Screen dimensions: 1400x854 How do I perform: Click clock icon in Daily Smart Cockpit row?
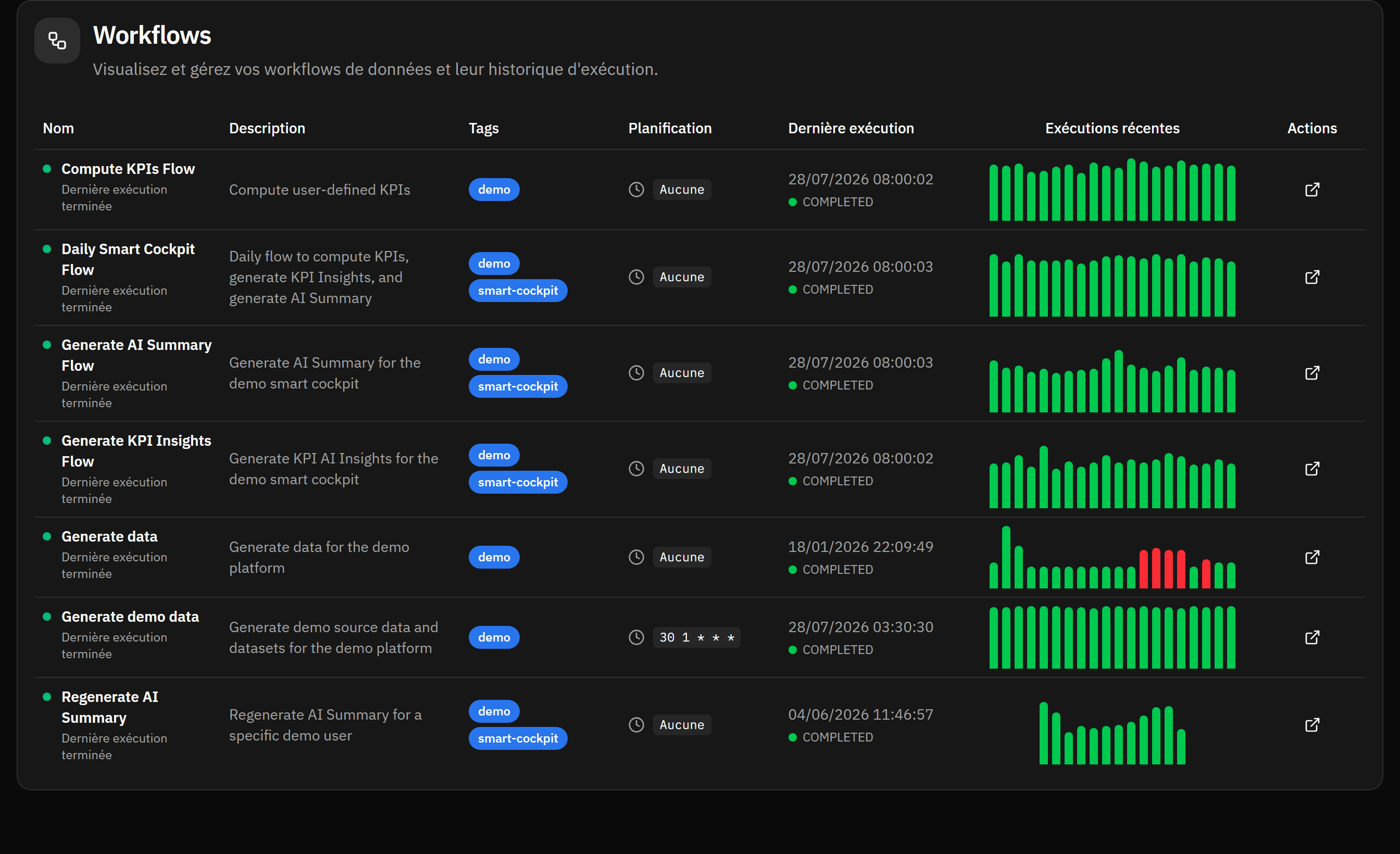tap(636, 277)
